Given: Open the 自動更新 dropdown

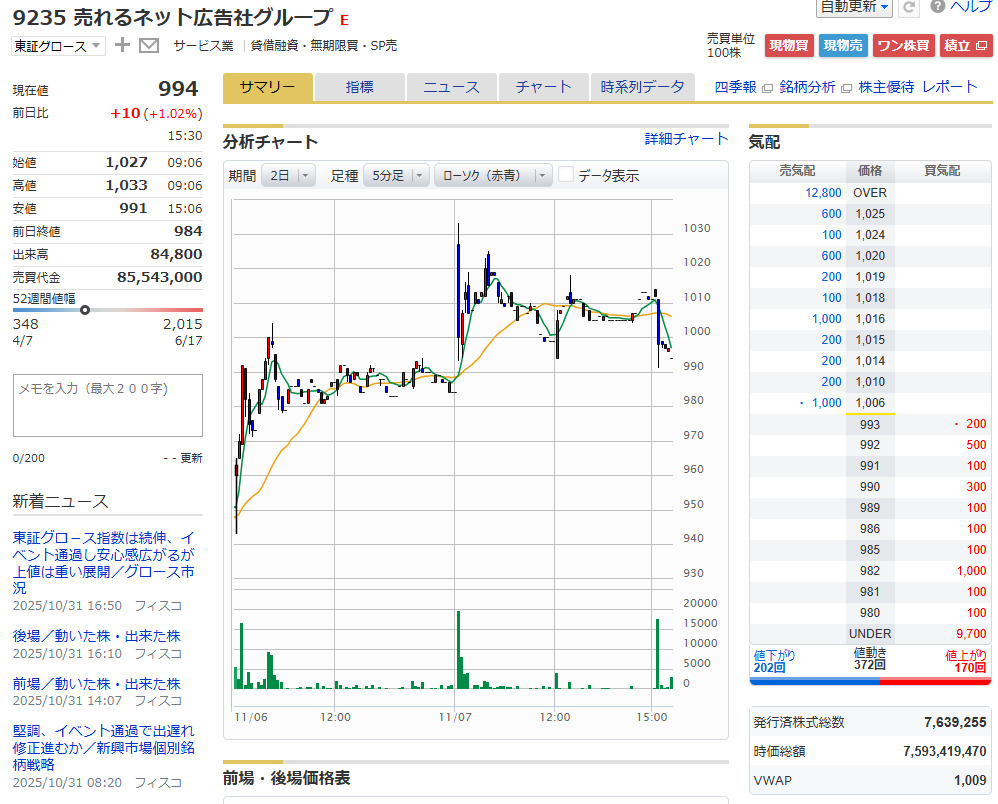Looking at the screenshot, I should (x=854, y=7).
